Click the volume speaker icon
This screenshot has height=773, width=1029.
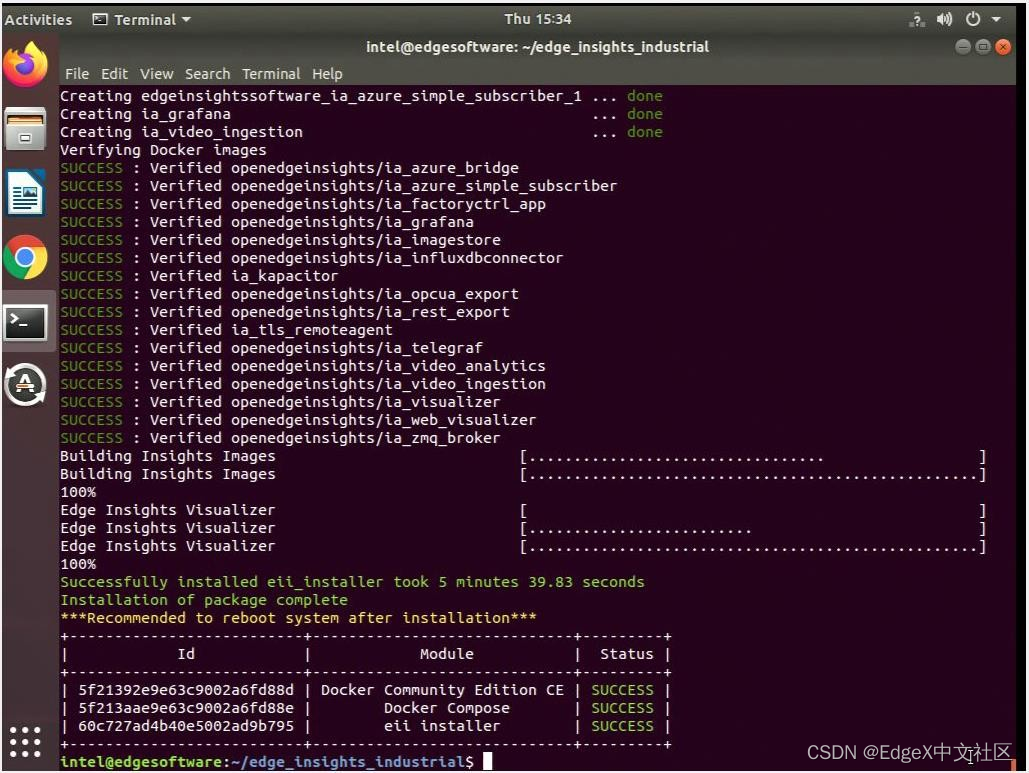pyautogui.click(x=944, y=20)
